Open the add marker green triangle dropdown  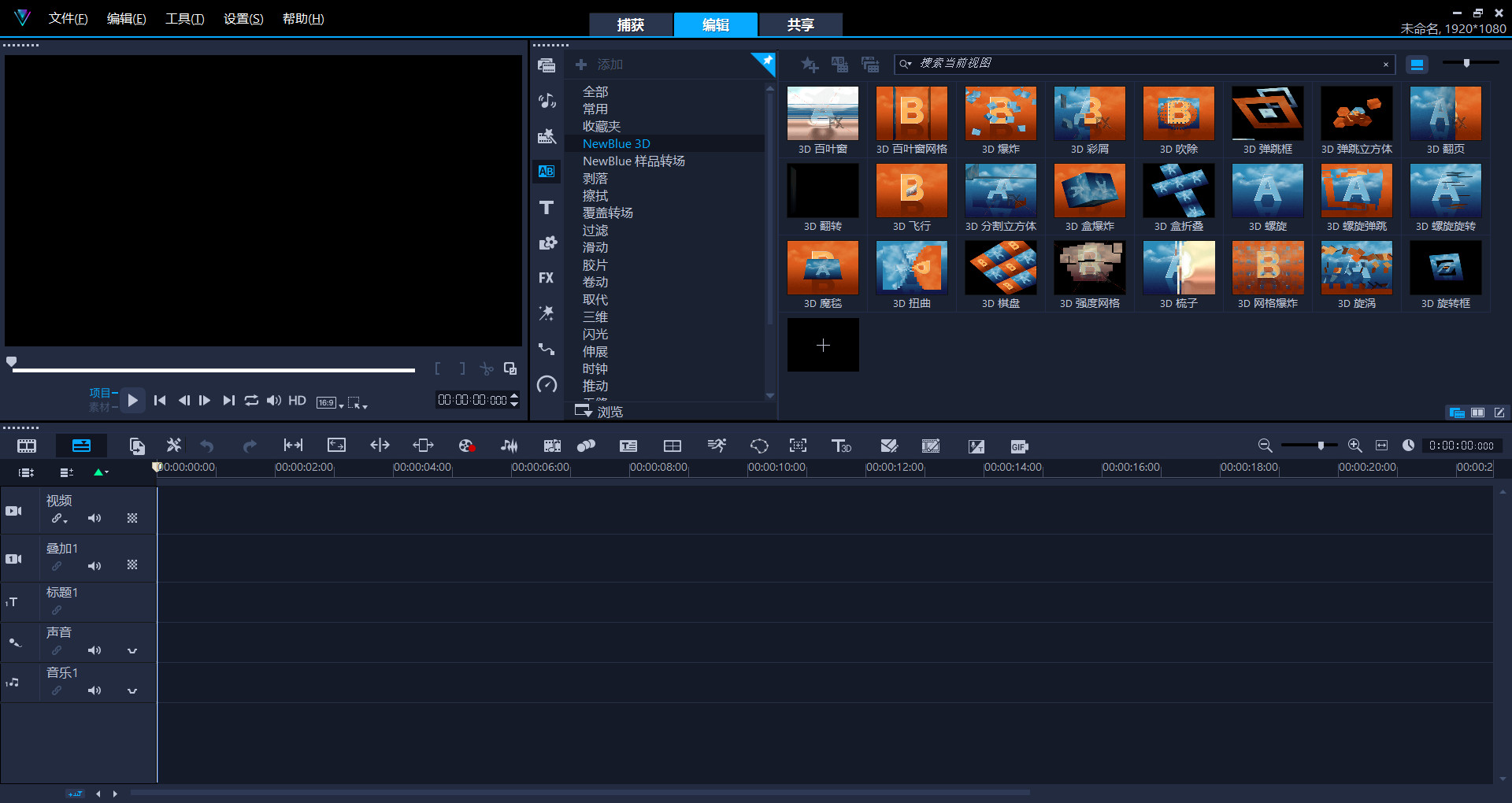click(101, 472)
